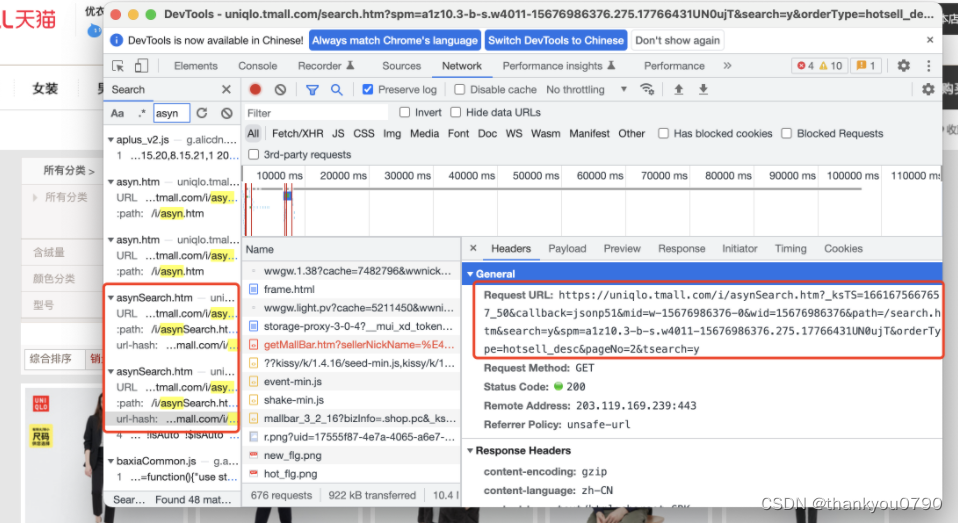Screen dimensions: 958x523
Task: Close the Search side panel
Action: pyautogui.click(x=226, y=89)
